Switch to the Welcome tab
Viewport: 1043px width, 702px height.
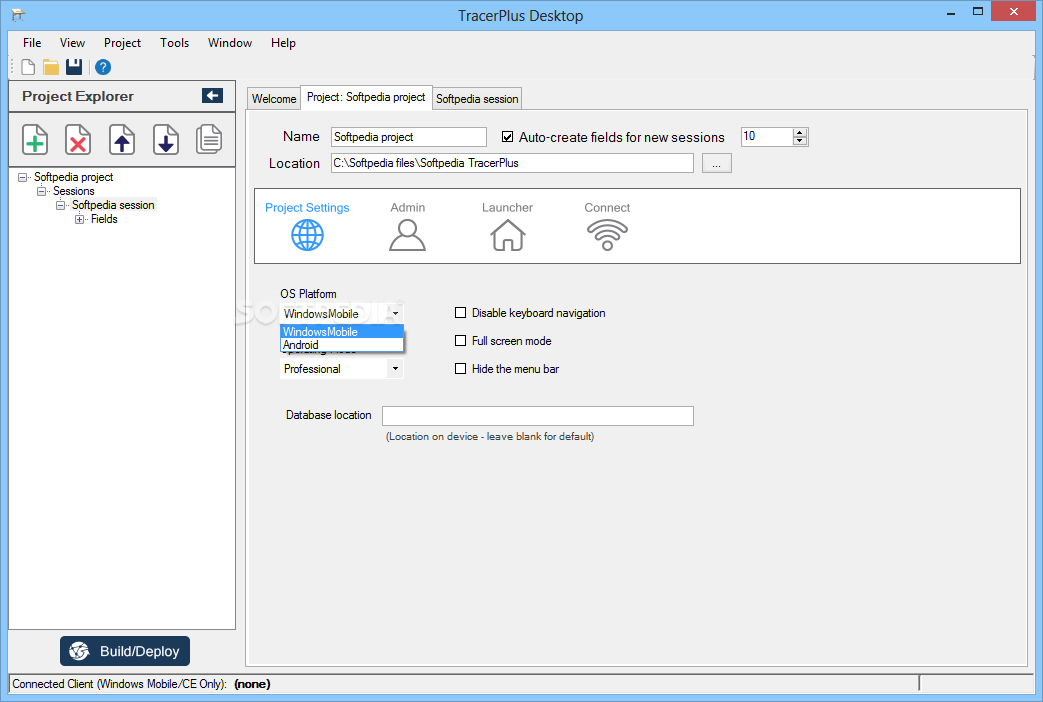(x=273, y=98)
